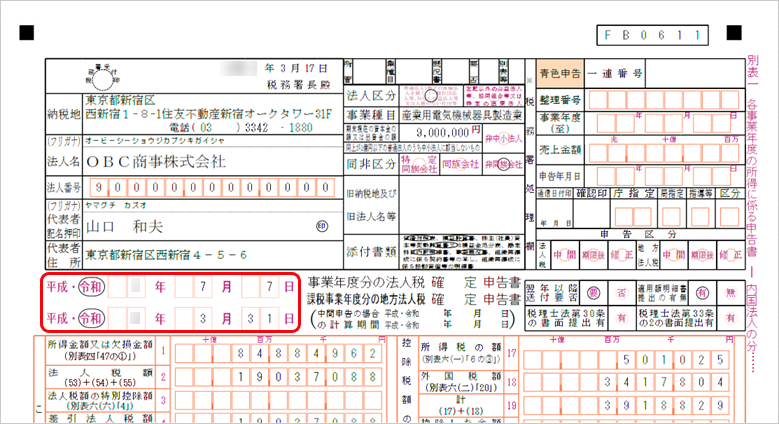Click the 添付書類 label
This screenshot has height=424, width=779.
tap(371, 252)
